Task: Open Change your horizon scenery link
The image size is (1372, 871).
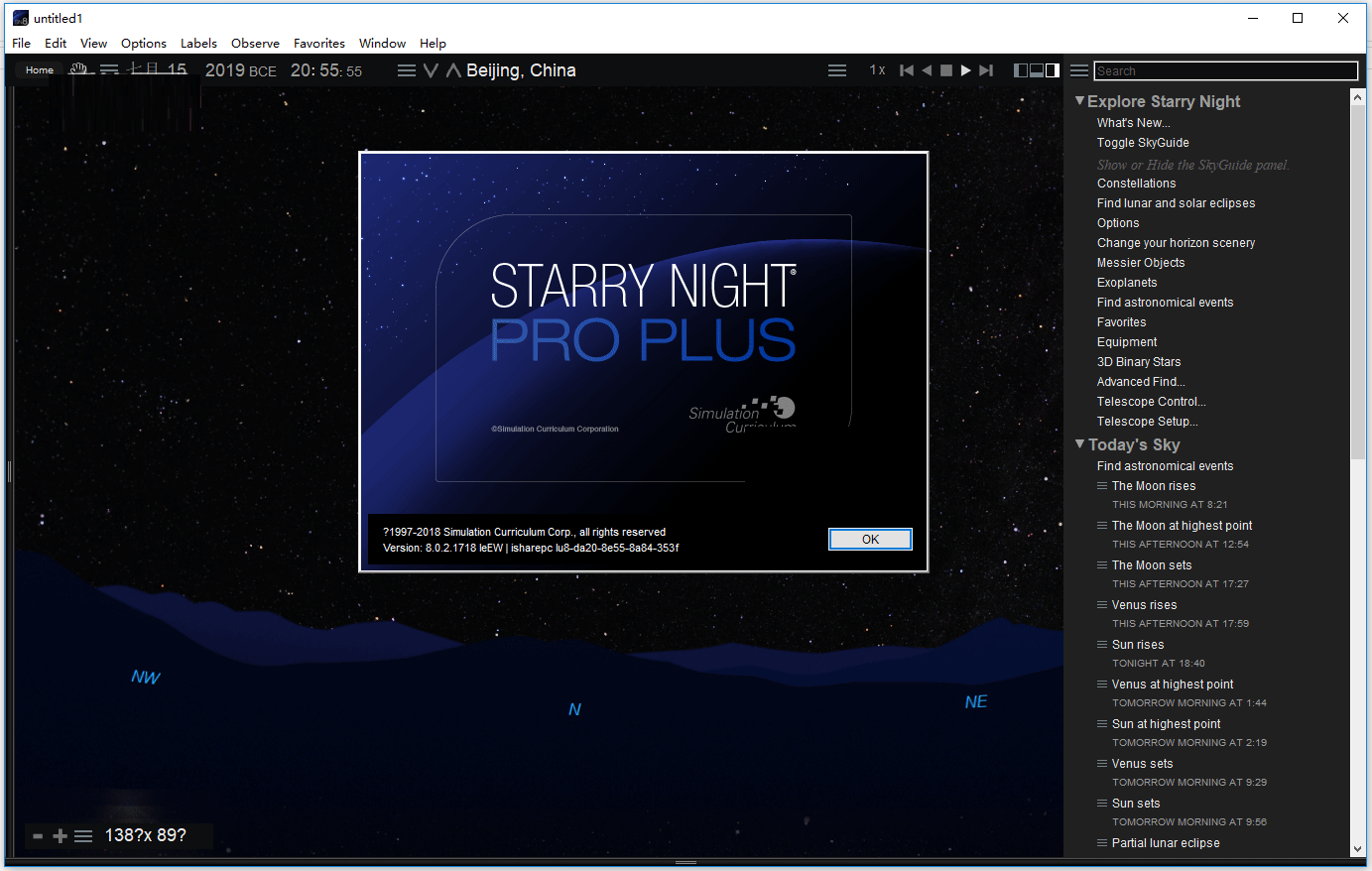Action: [1177, 243]
